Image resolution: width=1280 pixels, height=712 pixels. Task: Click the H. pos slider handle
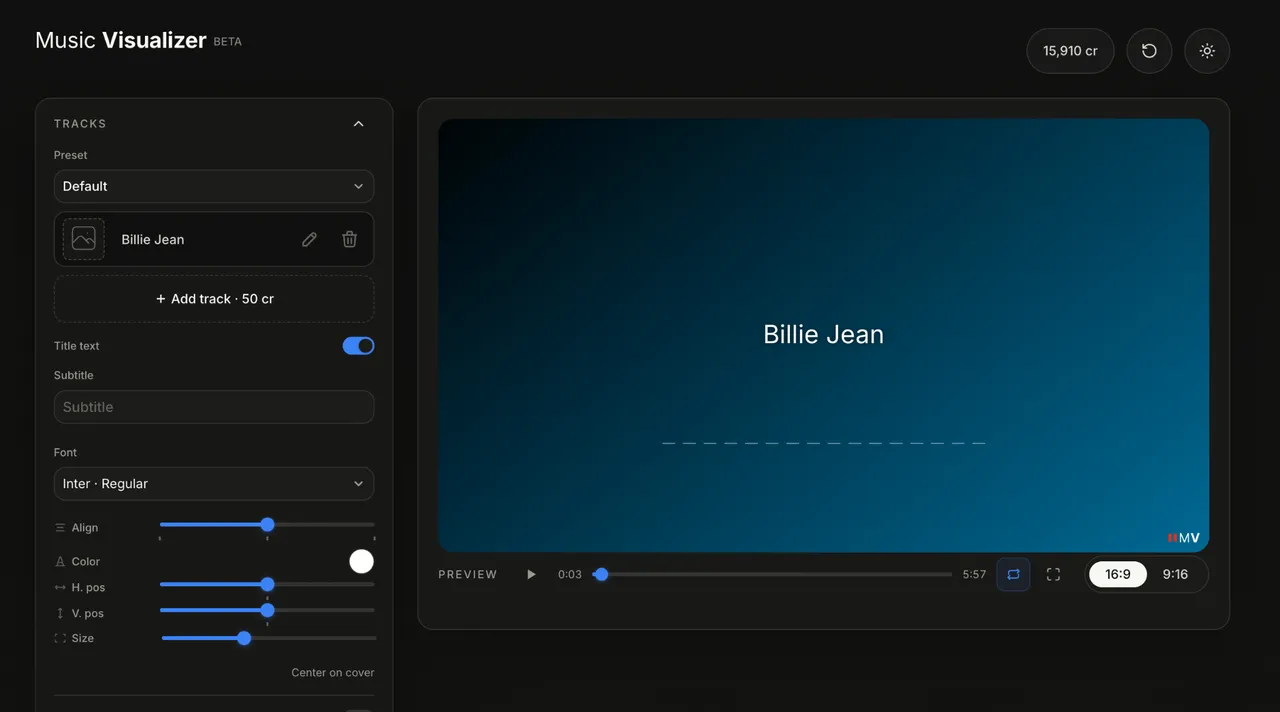click(267, 584)
